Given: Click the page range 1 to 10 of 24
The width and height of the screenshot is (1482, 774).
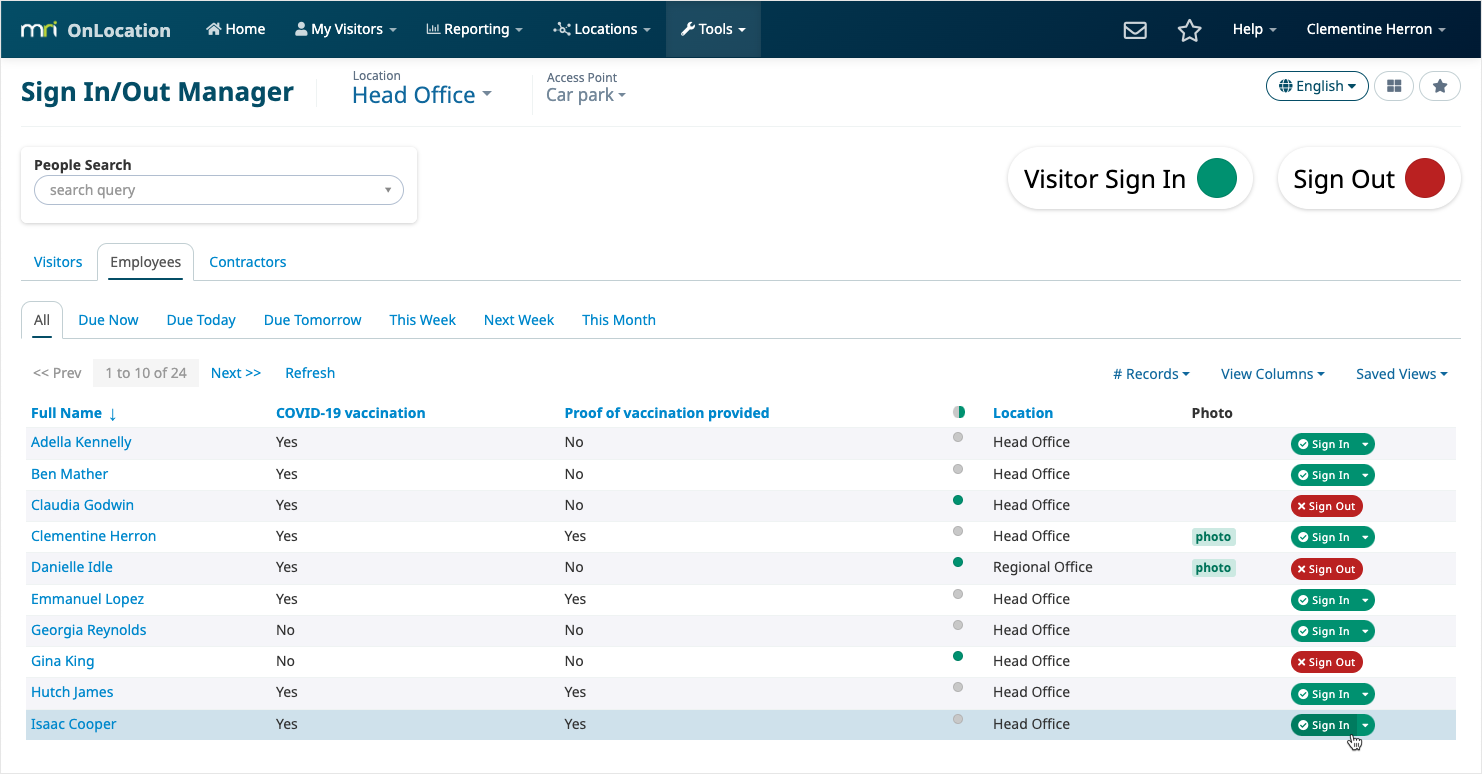Looking at the screenshot, I should (x=146, y=373).
